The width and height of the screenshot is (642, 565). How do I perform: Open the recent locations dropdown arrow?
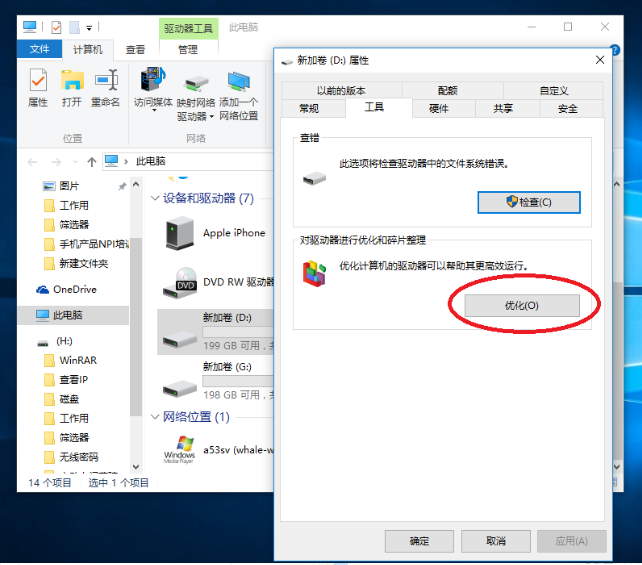pos(75,162)
